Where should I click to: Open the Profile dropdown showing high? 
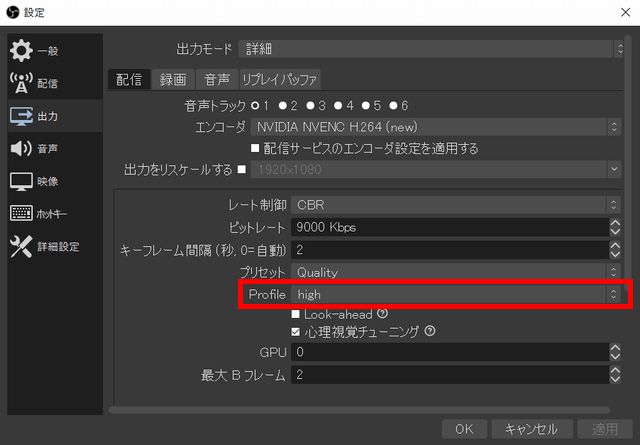[x=456, y=294]
